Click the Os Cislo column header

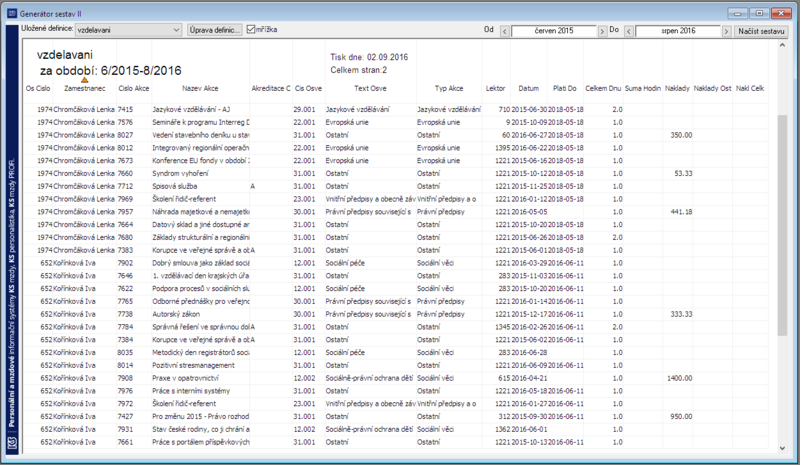pyautogui.click(x=38, y=88)
